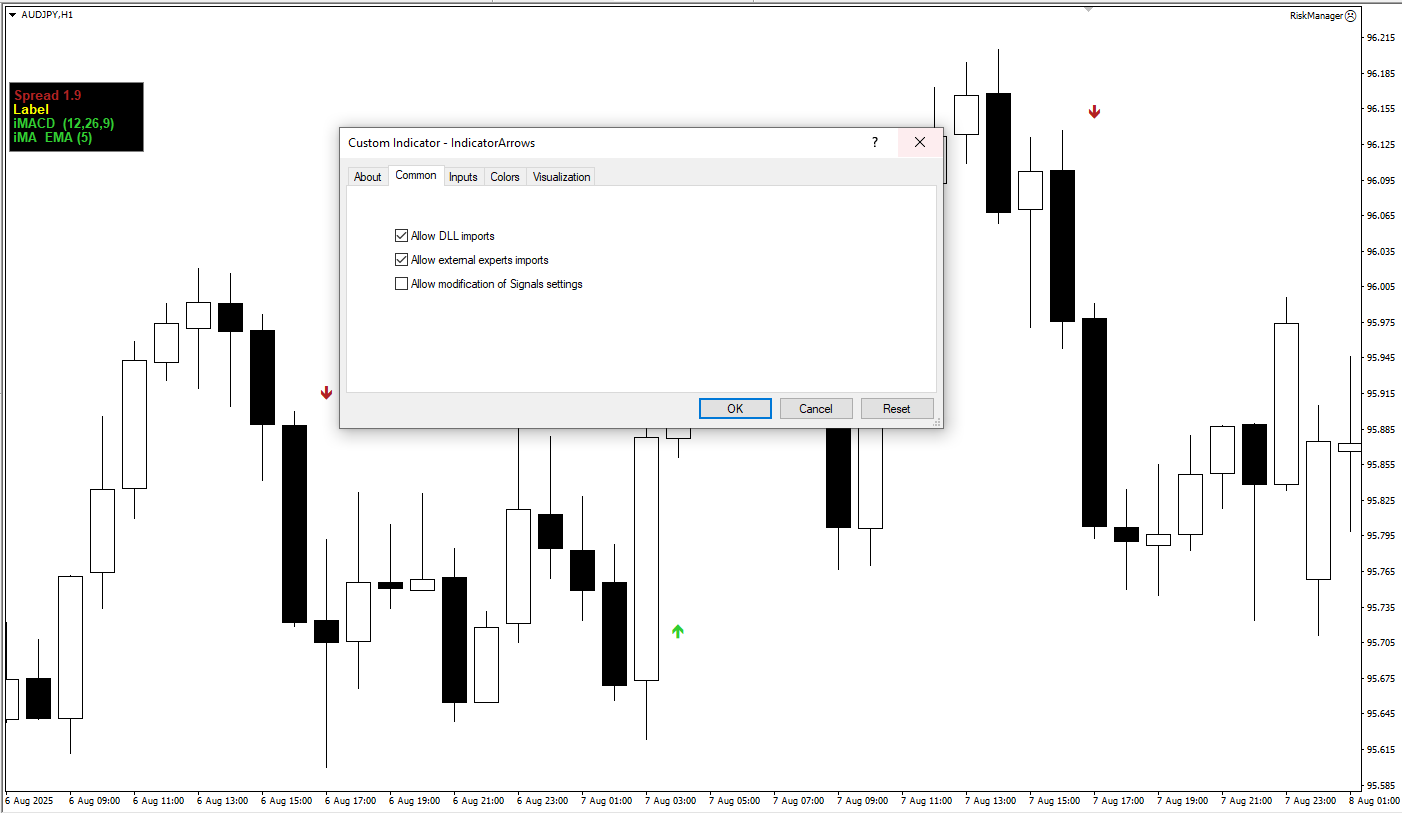Click the iMA EMA (5) indicator label
The width and height of the screenshot is (1402, 813).
click(x=51, y=138)
